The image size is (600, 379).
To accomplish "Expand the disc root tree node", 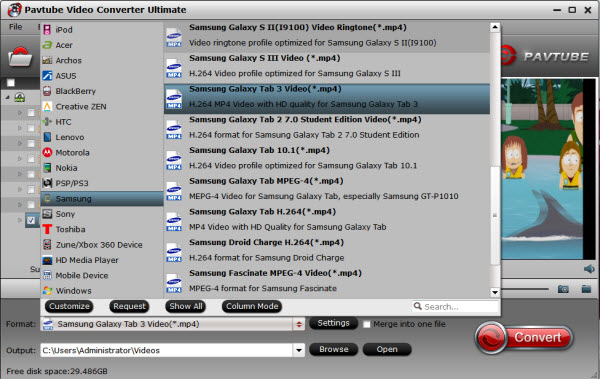I will [x=8, y=97].
